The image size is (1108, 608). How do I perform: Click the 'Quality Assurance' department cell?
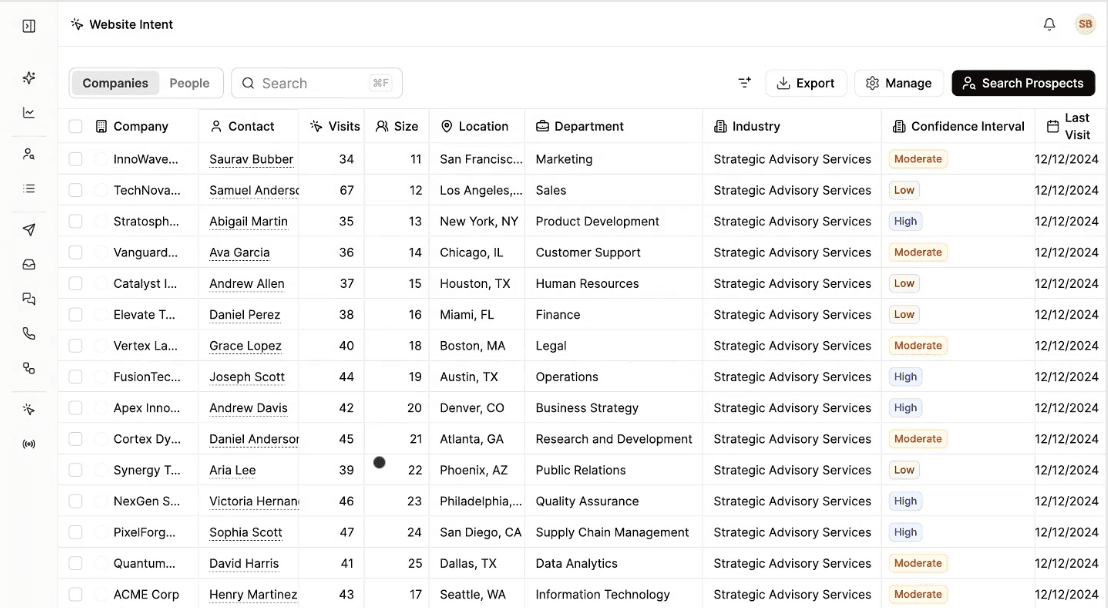(x=587, y=501)
